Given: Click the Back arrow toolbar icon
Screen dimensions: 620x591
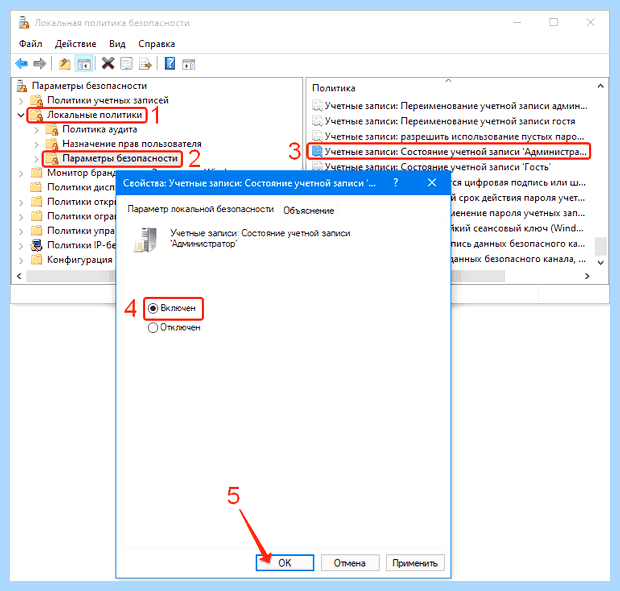Looking at the screenshot, I should (x=21, y=63).
